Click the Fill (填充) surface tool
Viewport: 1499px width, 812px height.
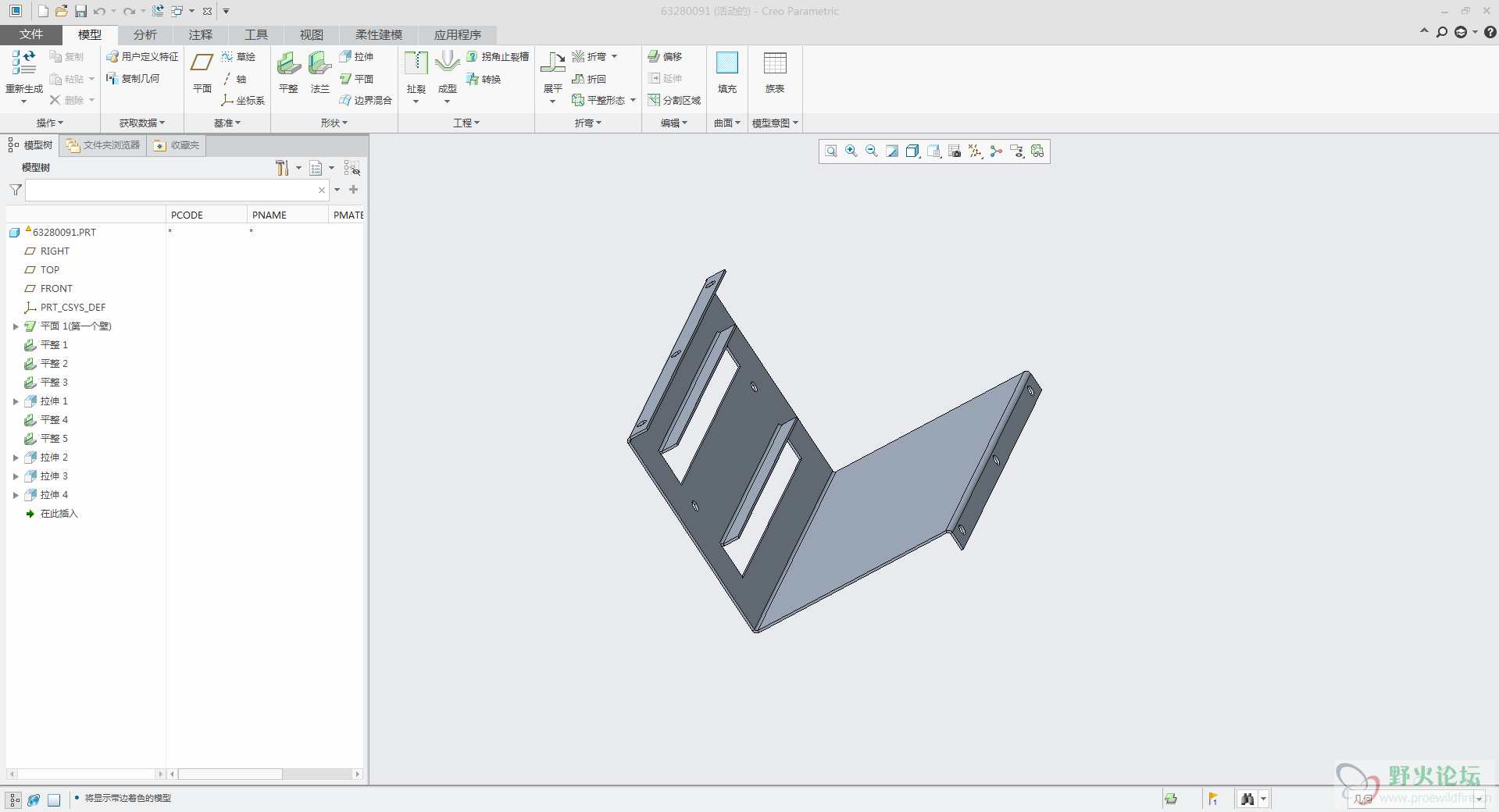pyautogui.click(x=727, y=72)
